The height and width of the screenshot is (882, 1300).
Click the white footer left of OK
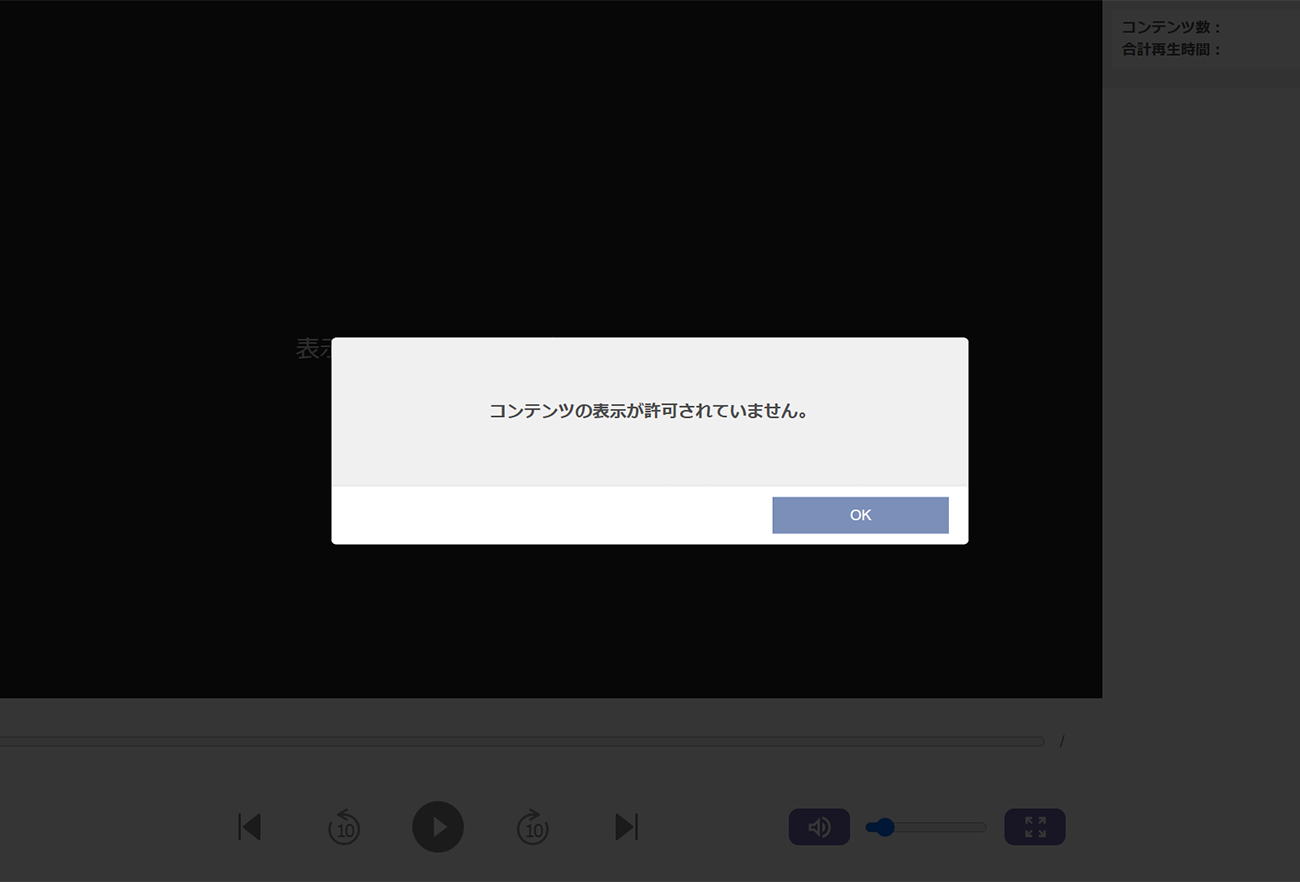[x=550, y=515]
